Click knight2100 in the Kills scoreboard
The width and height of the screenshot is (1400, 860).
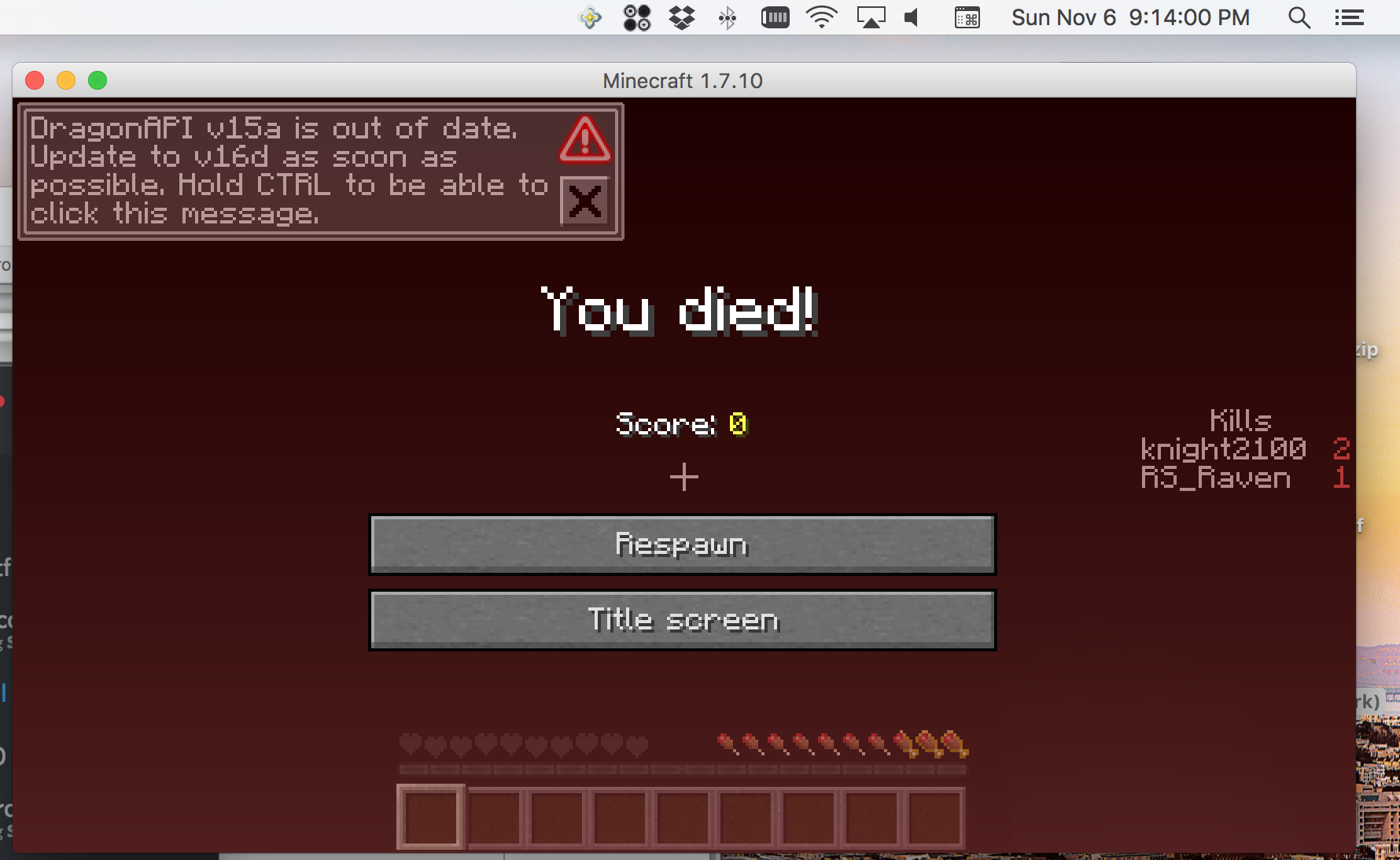point(1223,448)
